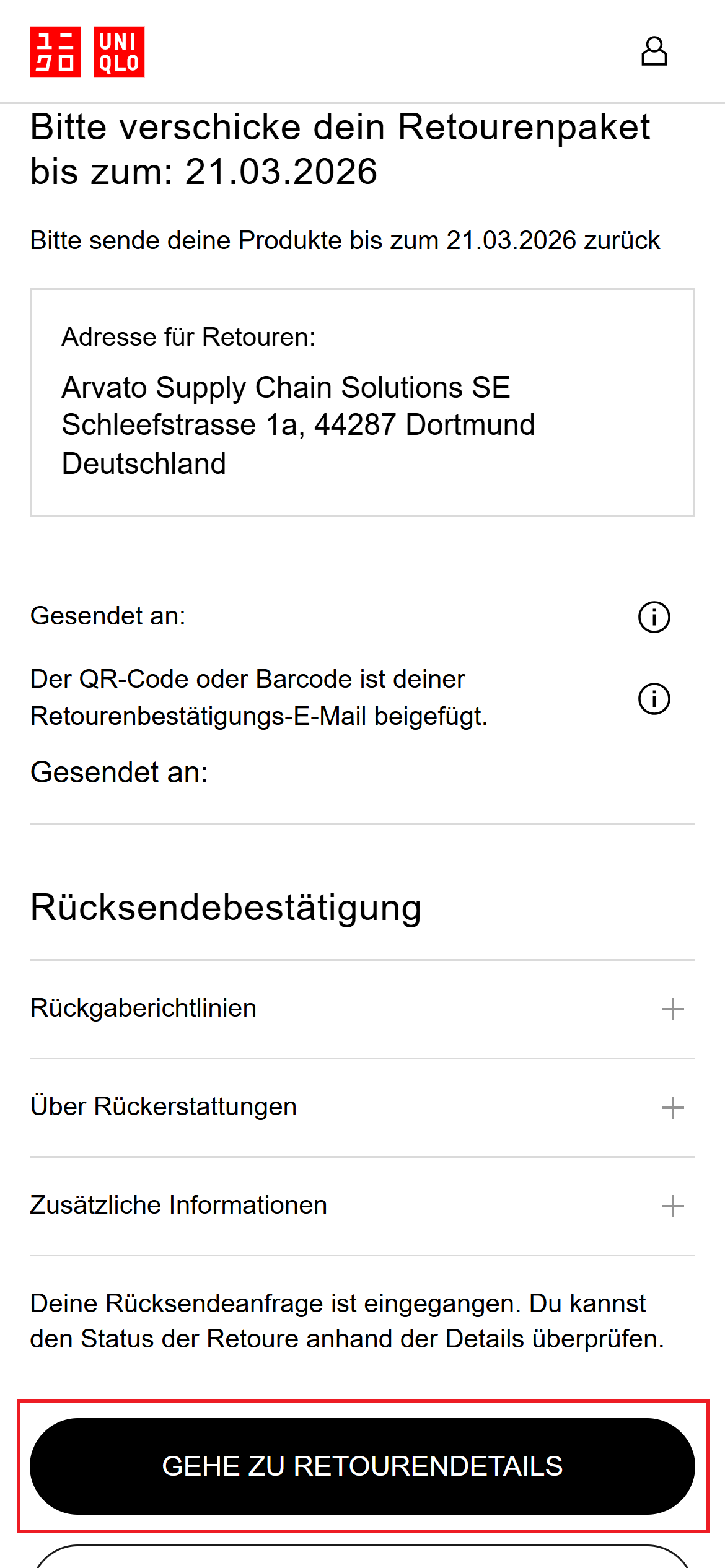Open the user account profile icon
This screenshot has height=1568, width=725.
click(654, 51)
